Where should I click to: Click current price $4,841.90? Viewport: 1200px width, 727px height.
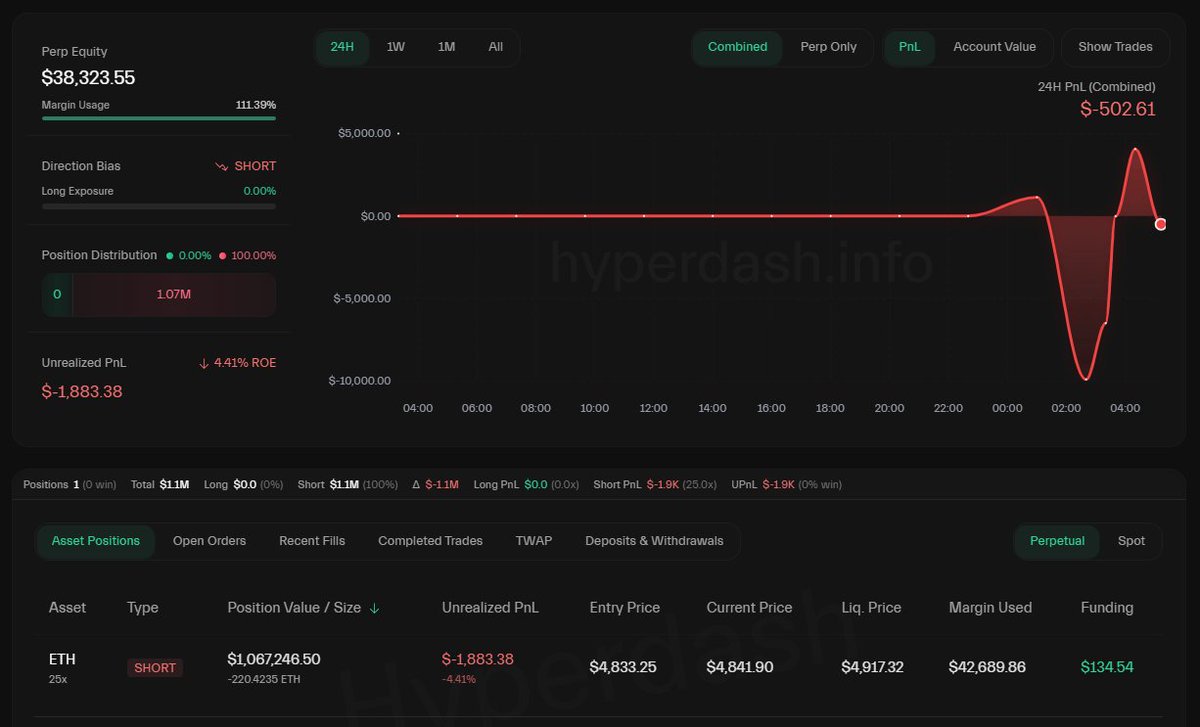(740, 667)
